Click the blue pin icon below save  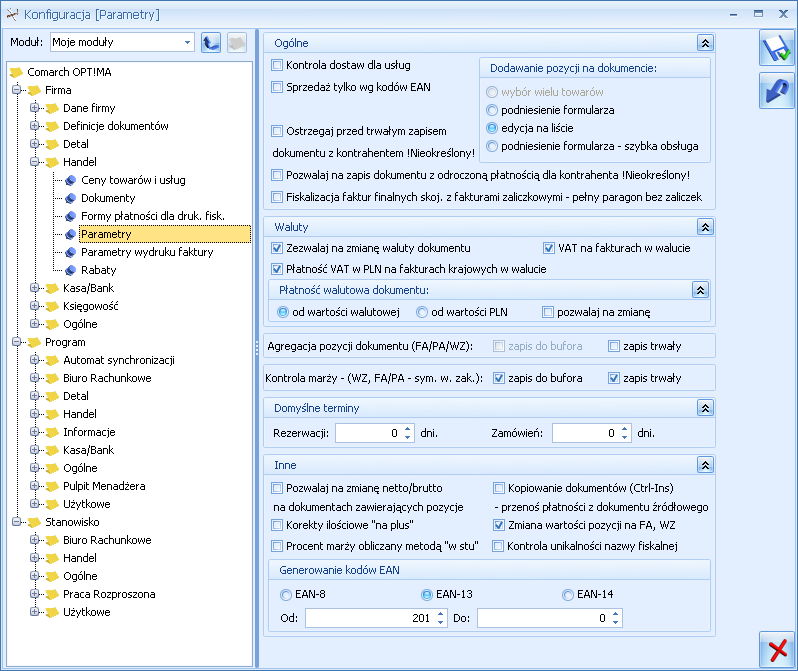click(x=777, y=91)
